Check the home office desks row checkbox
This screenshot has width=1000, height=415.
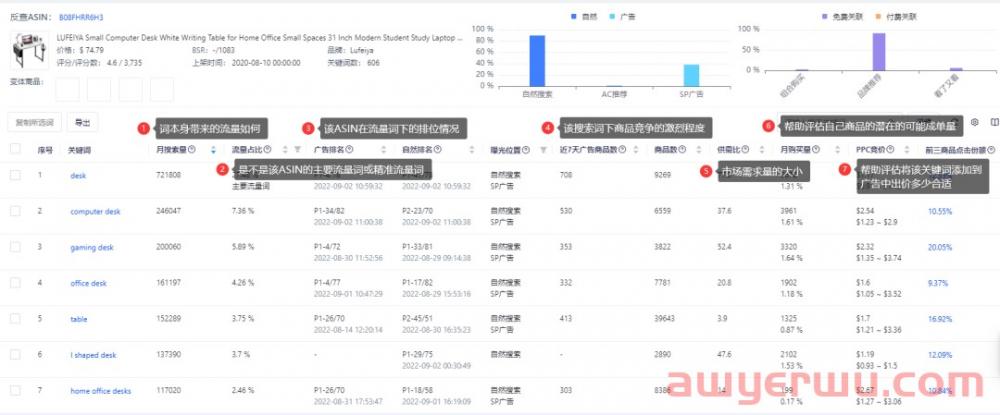[x=15, y=391]
